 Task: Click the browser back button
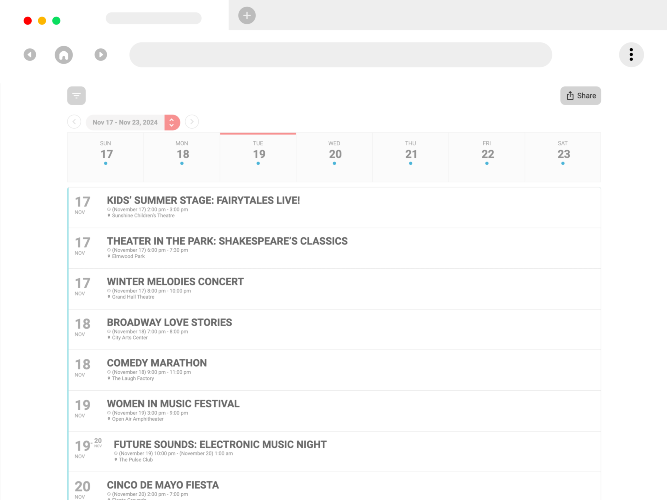(x=30, y=54)
